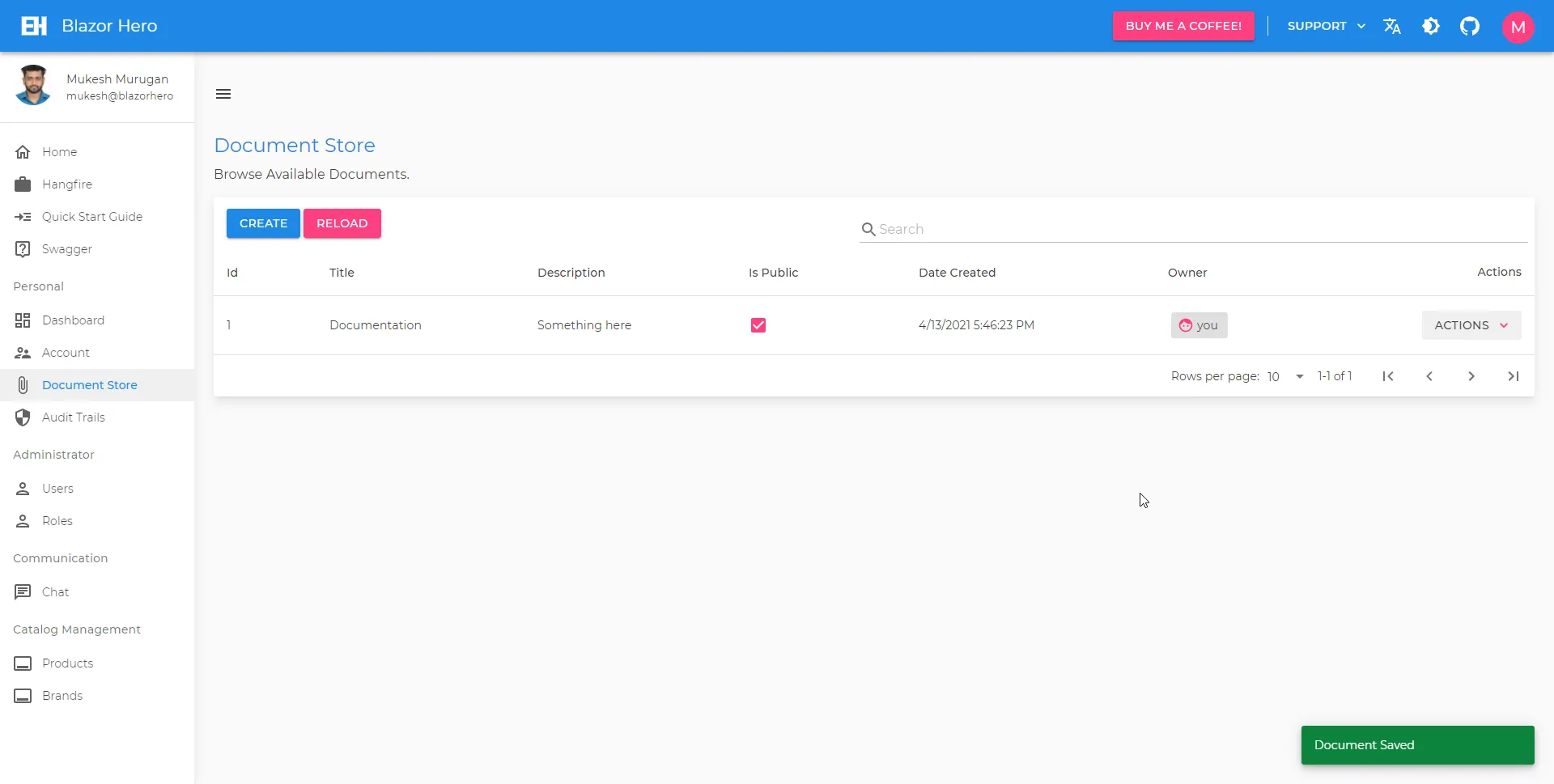Click Mukesh's avatar in the top bar
The height and width of the screenshot is (784, 1554).
click(1518, 26)
